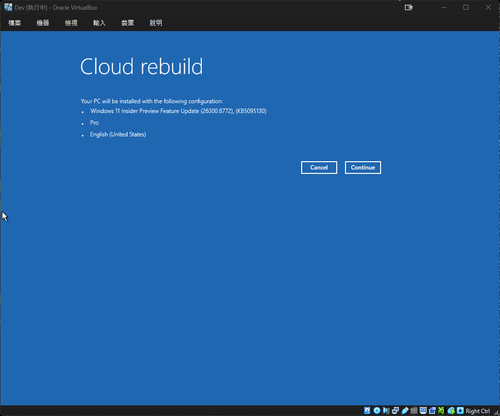Click the optical disc status bar icon
500x416 pixels.
tap(377, 410)
